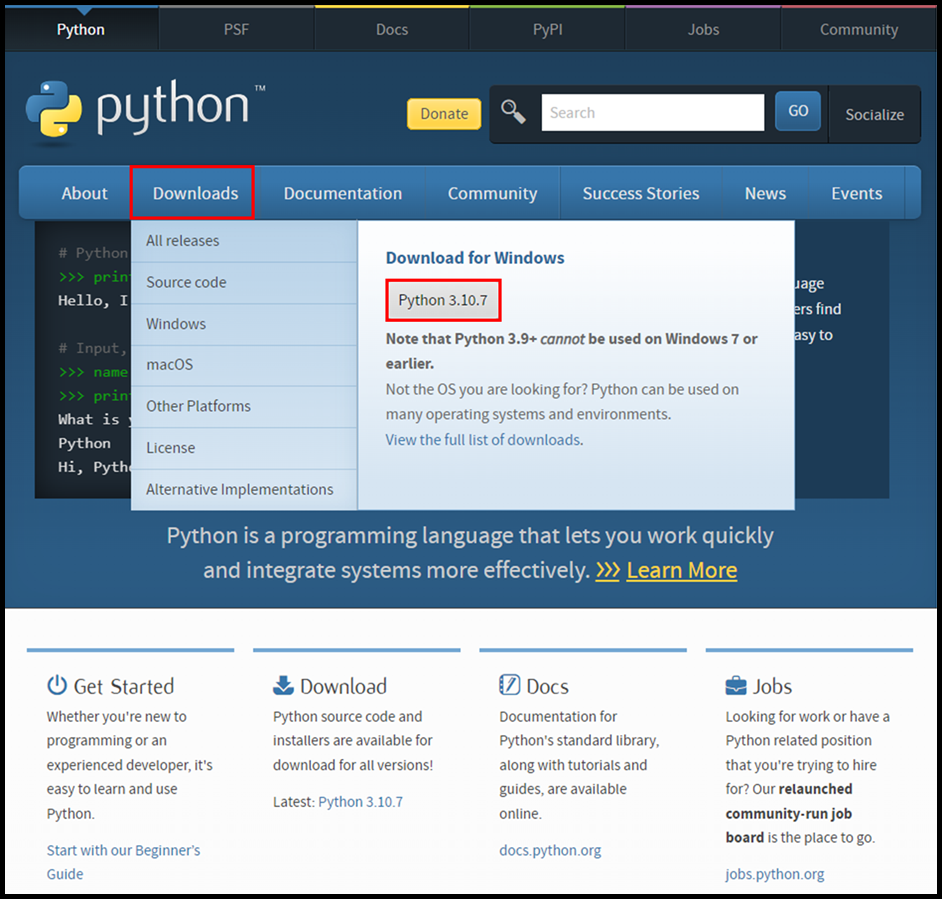
Task: Click the yellow Donate button
Action: tap(444, 114)
